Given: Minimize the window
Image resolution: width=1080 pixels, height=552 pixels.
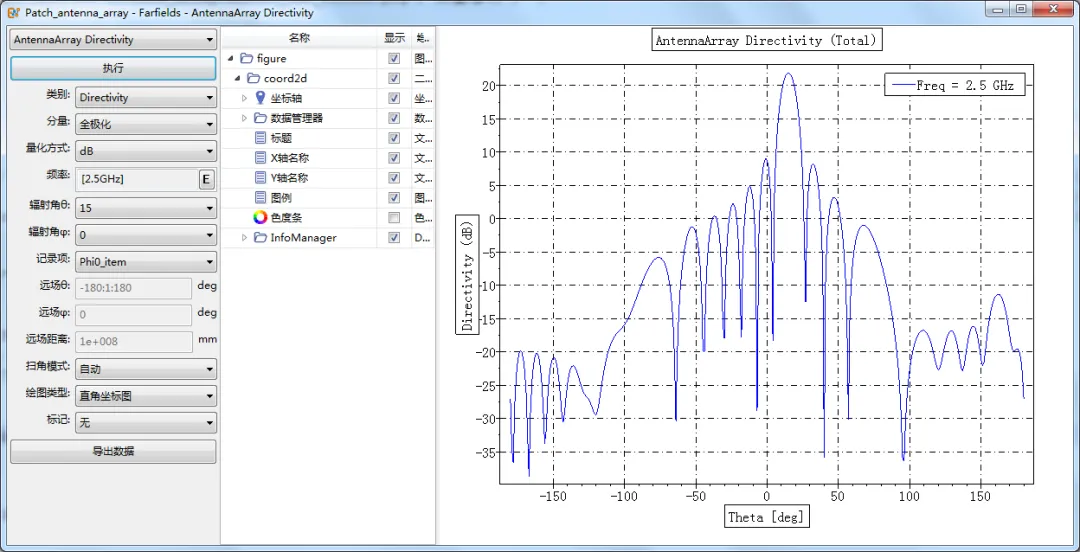Looking at the screenshot, I should [x=997, y=9].
